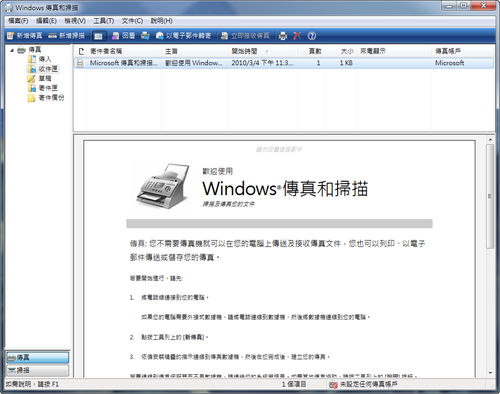The width and height of the screenshot is (500, 394).
Task: Sort by the 頁數 pages column header
Action: [311, 51]
